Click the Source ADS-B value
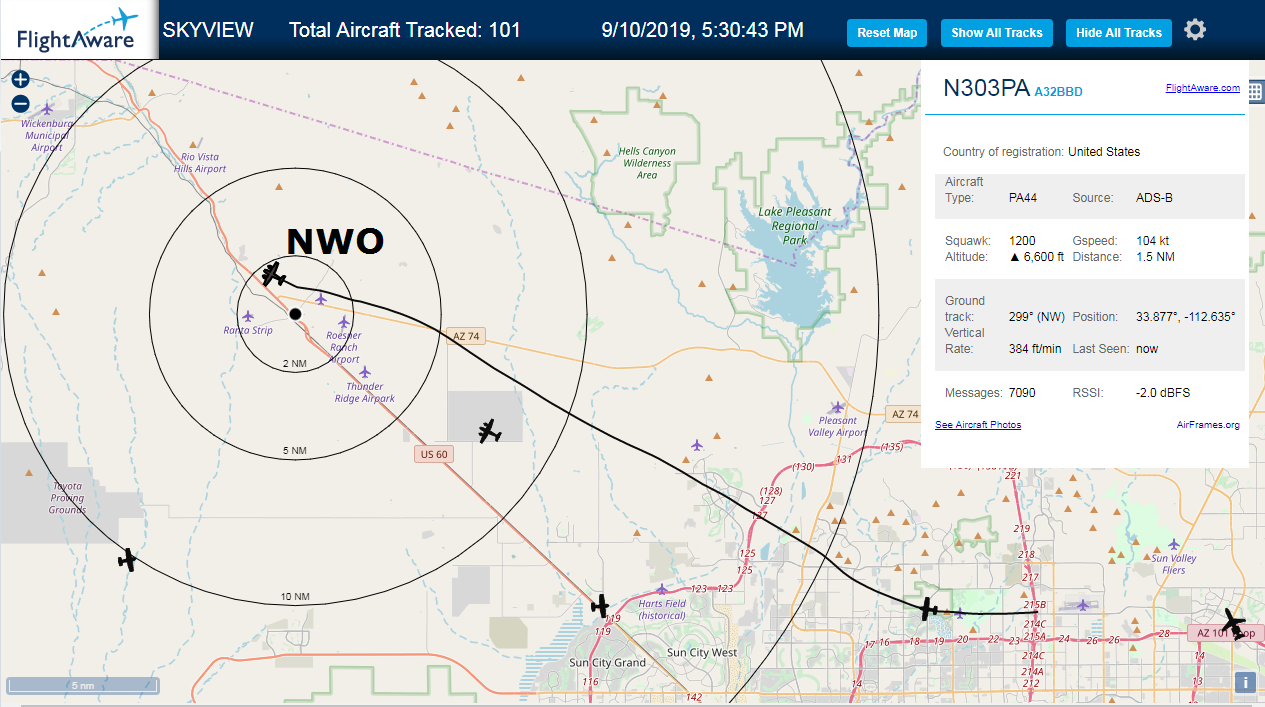Image resolution: width=1265 pixels, height=707 pixels. (x=1154, y=198)
